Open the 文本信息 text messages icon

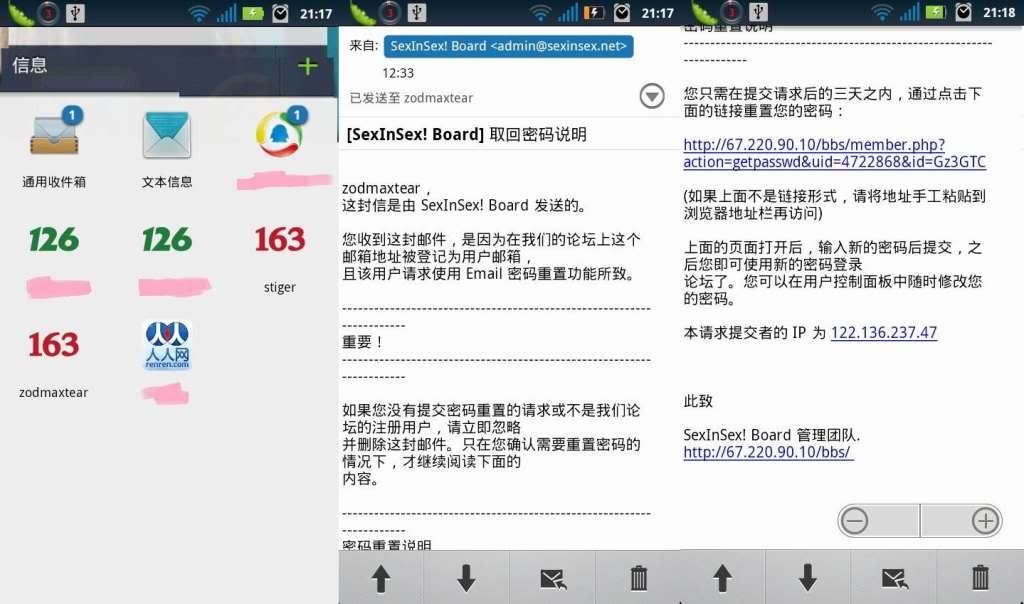click(167, 135)
